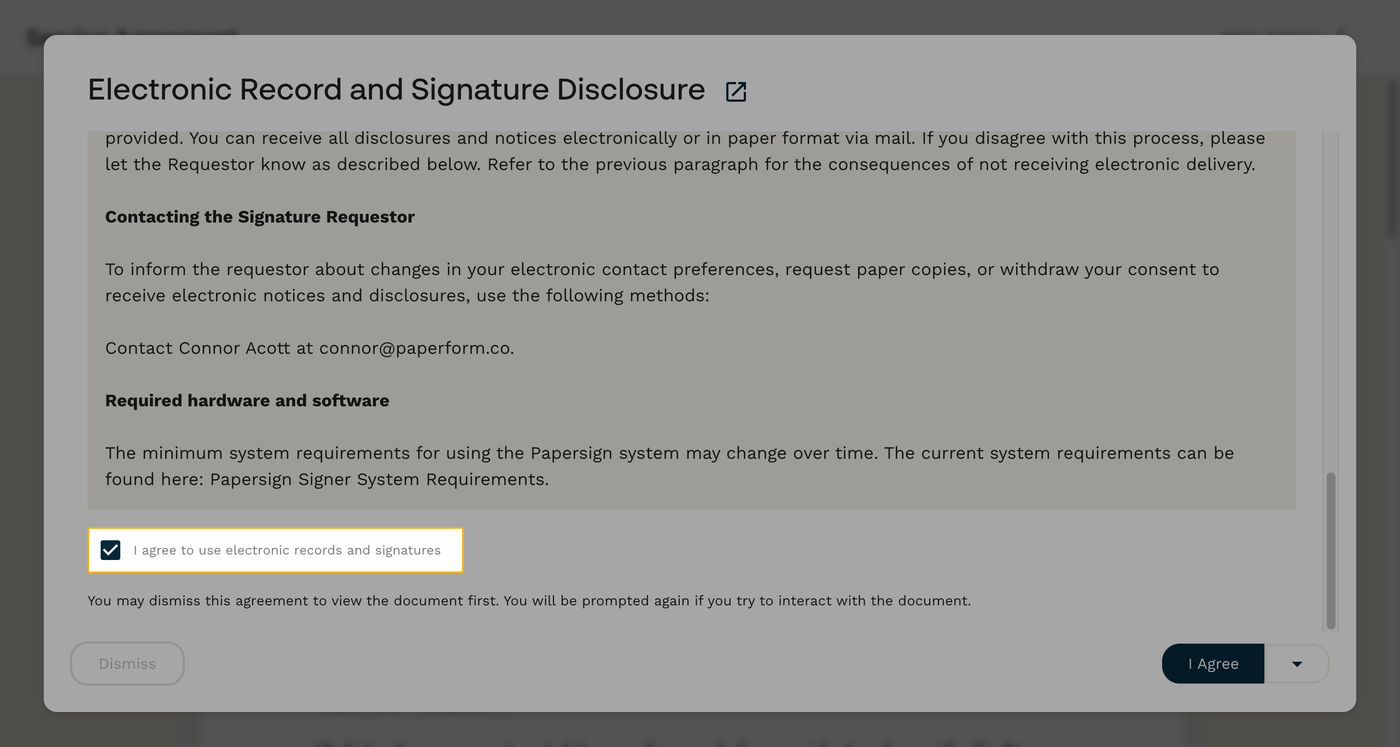
Task: Select the "Contacting the Signature Requestor" heading
Action: pos(260,216)
